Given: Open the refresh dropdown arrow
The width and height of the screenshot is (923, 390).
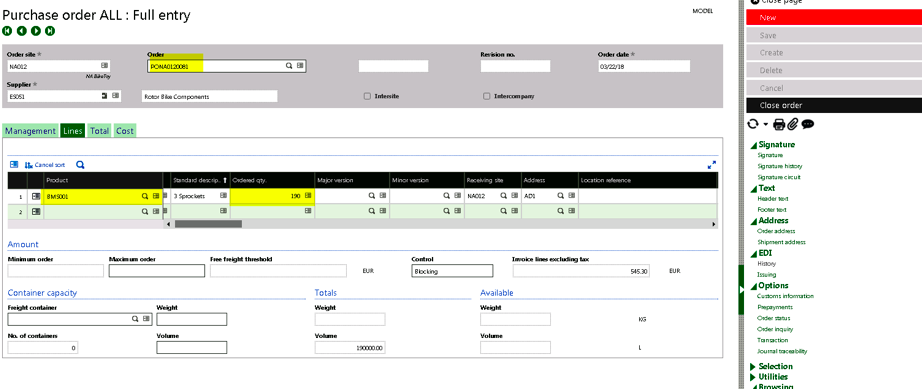Looking at the screenshot, I should [765, 124].
